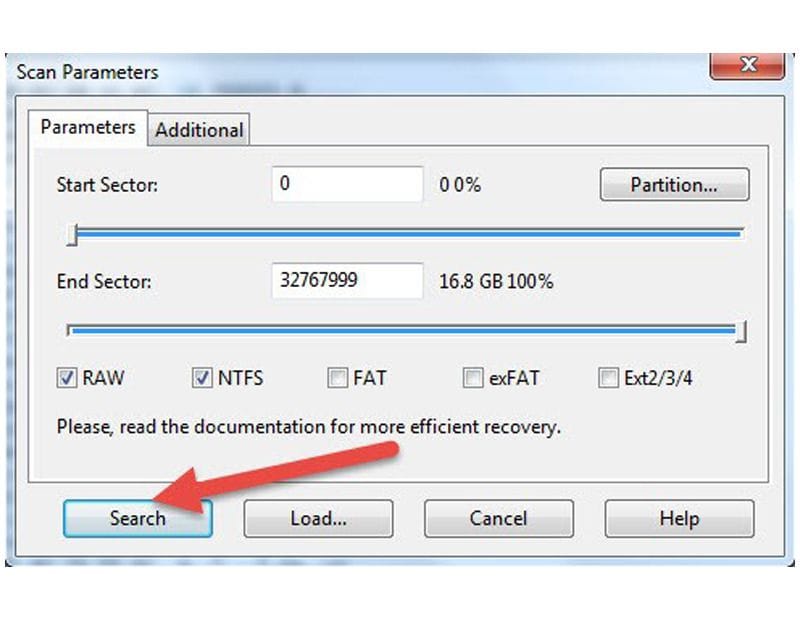
Task: Click the Start Sector input field
Action: (x=347, y=185)
